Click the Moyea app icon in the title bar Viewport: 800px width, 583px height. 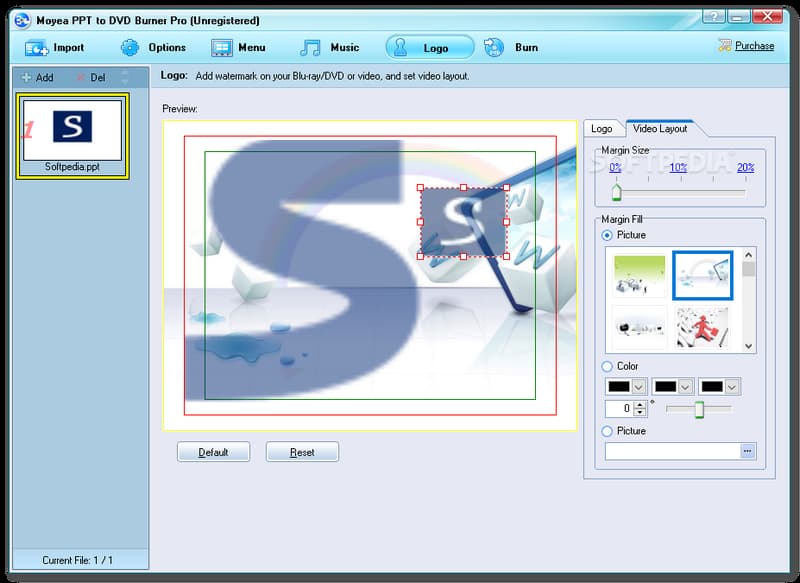tap(22, 20)
